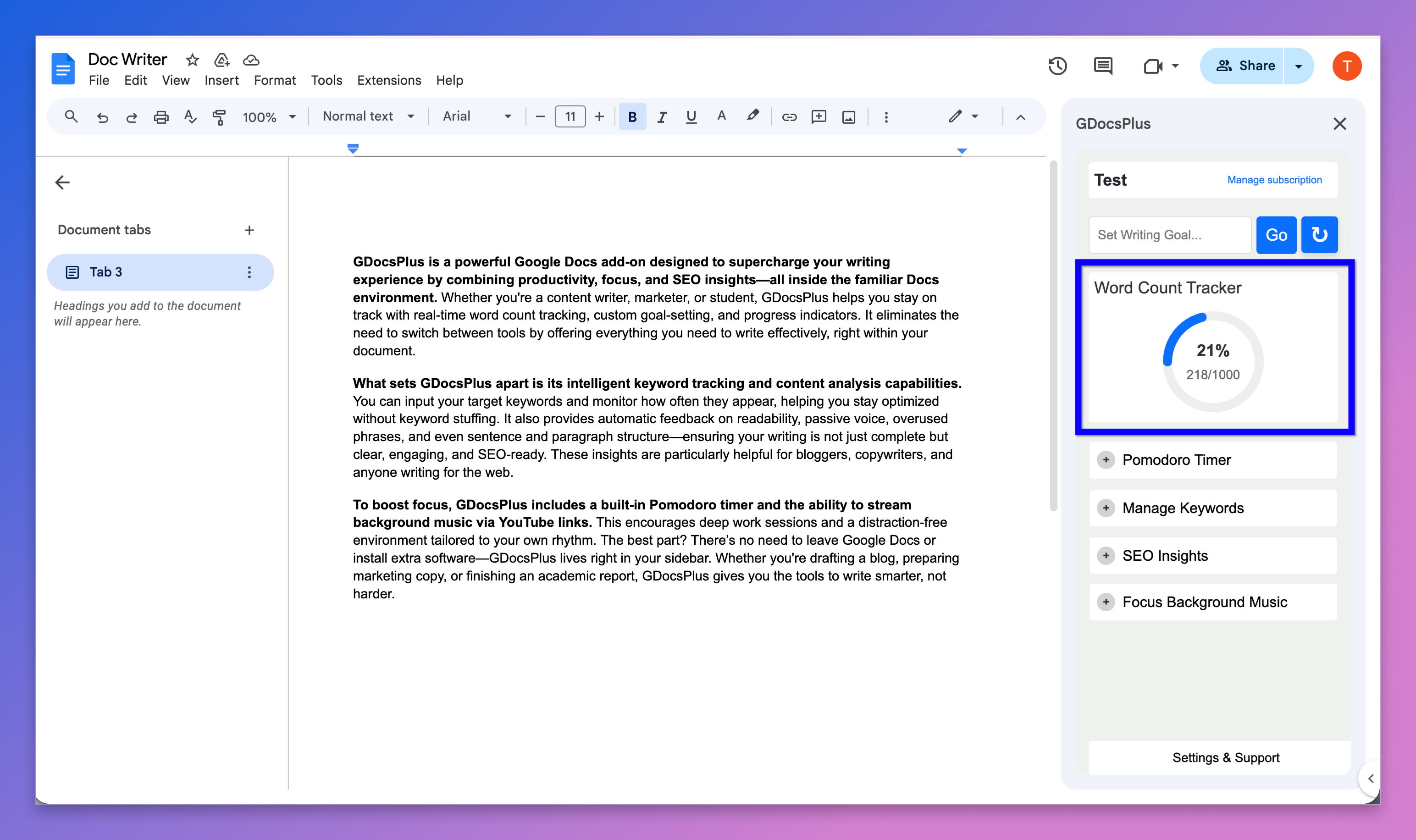
Task: Open the Extensions menu
Action: tap(389, 80)
